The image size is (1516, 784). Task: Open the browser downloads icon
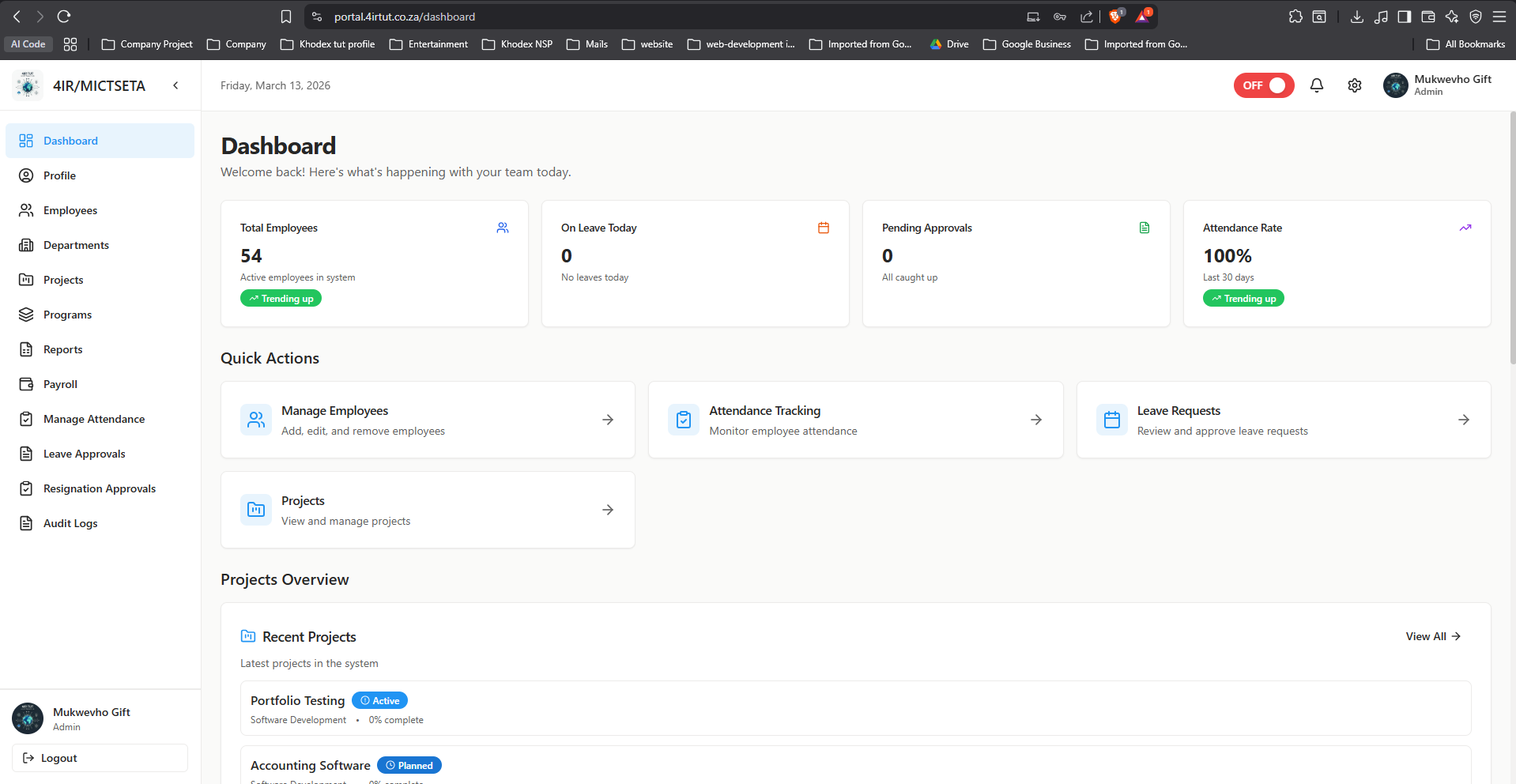tap(1356, 17)
